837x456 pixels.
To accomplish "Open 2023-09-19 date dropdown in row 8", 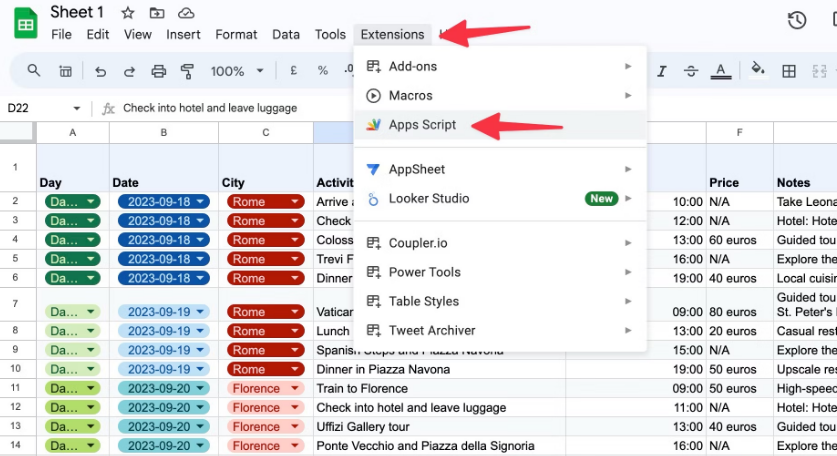I will tap(200, 331).
